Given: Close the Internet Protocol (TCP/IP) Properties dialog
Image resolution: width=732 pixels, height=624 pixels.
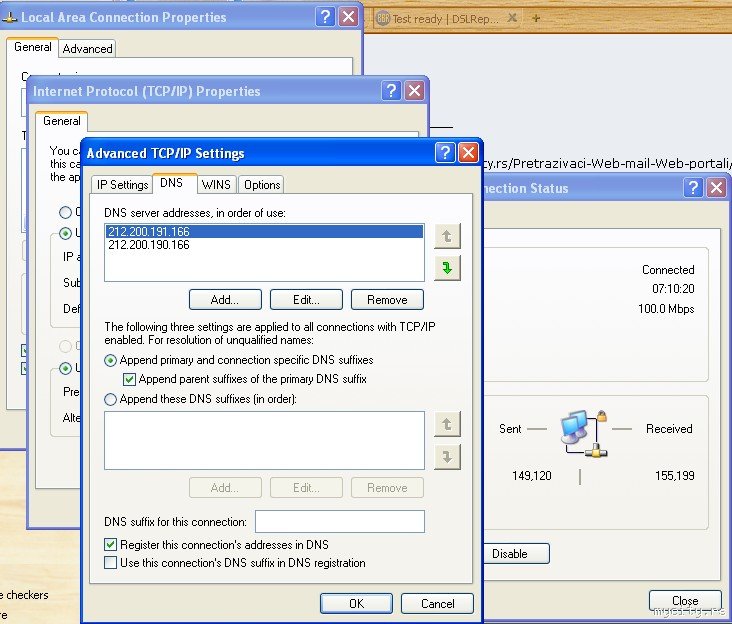Looking at the screenshot, I should [415, 91].
